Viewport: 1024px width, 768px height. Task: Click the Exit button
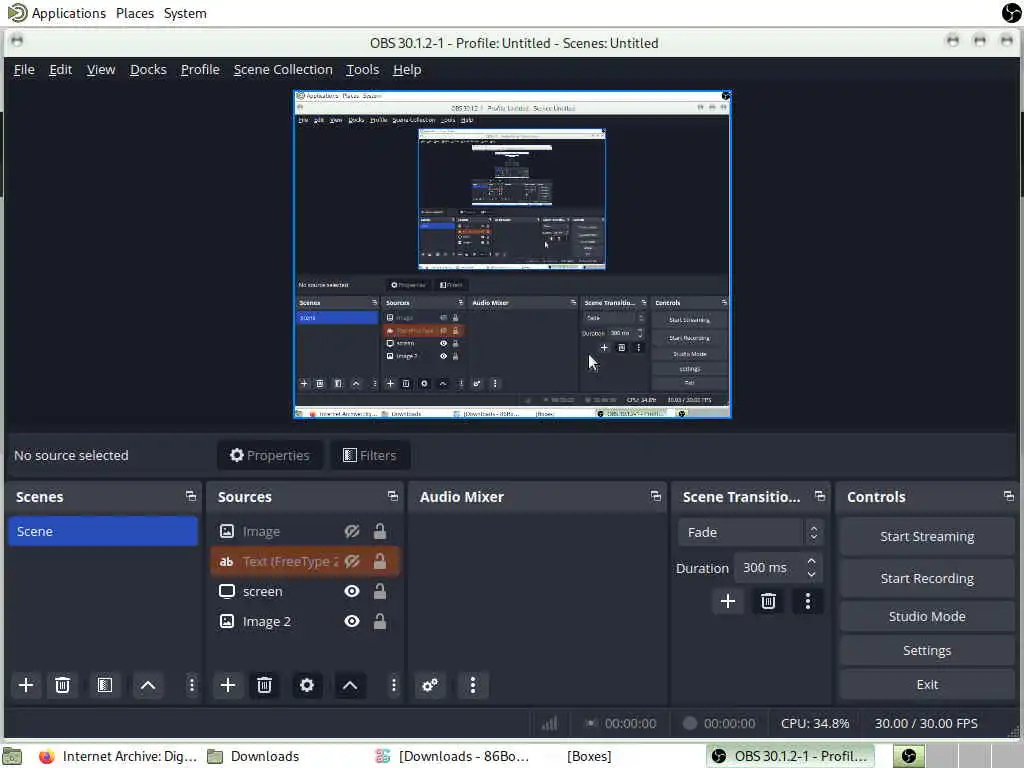(927, 684)
